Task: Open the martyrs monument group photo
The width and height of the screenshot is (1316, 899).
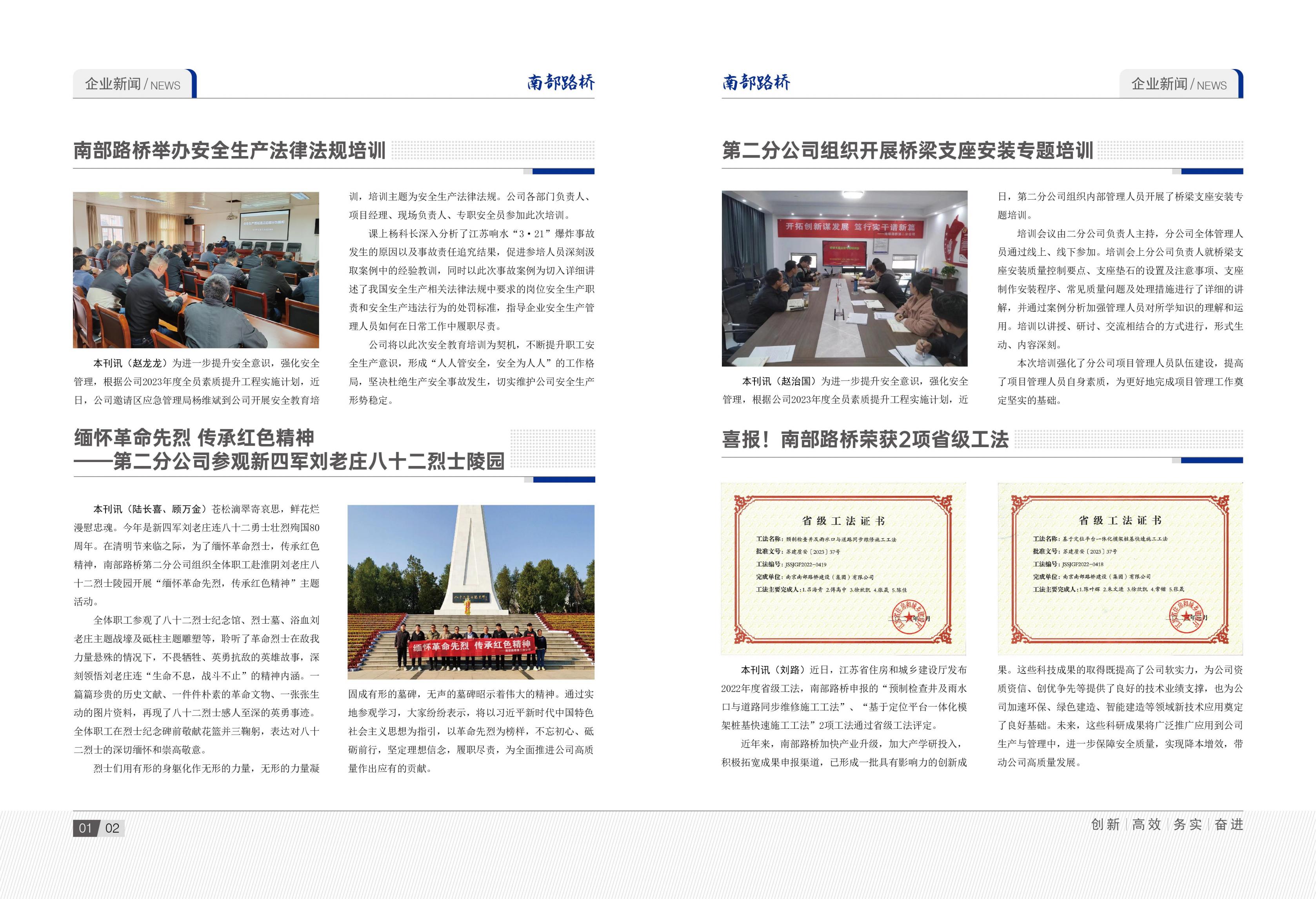Action: click(471, 592)
